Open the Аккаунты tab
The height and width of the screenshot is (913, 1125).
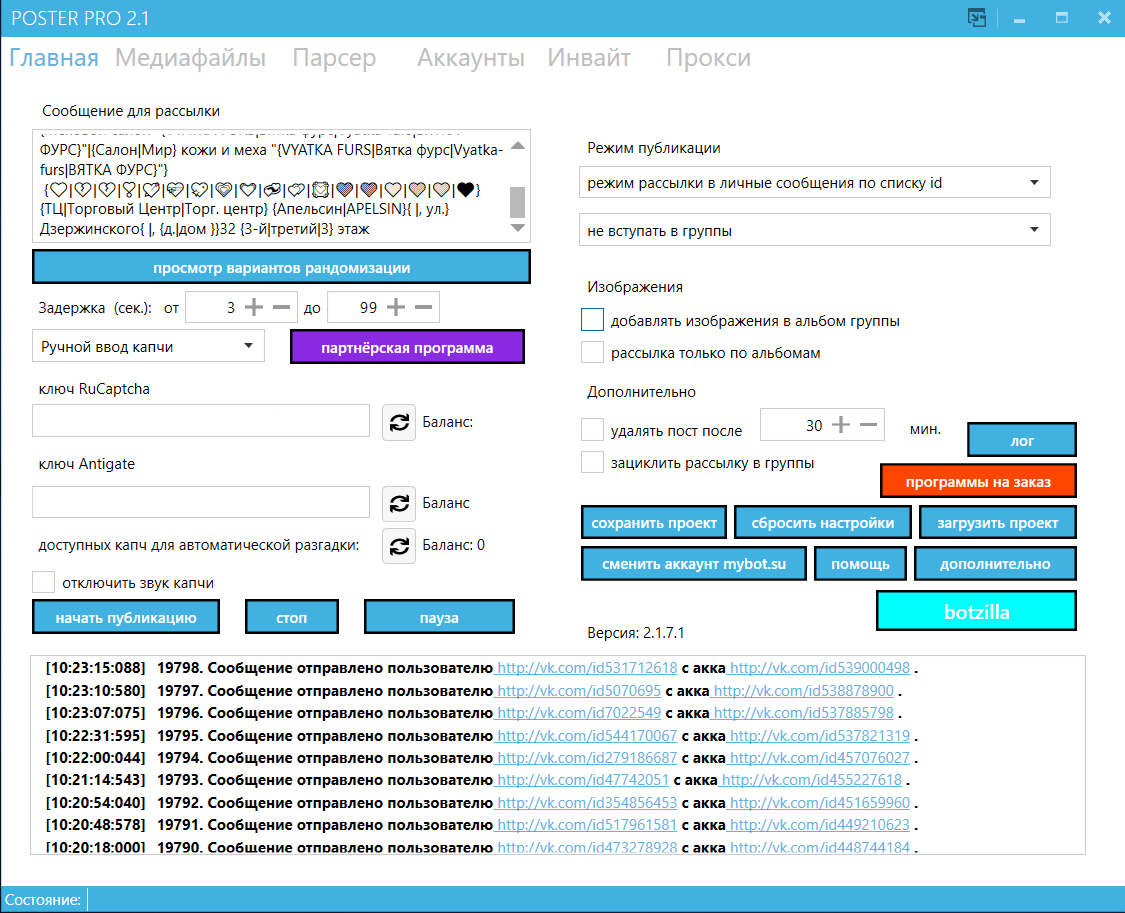point(471,58)
